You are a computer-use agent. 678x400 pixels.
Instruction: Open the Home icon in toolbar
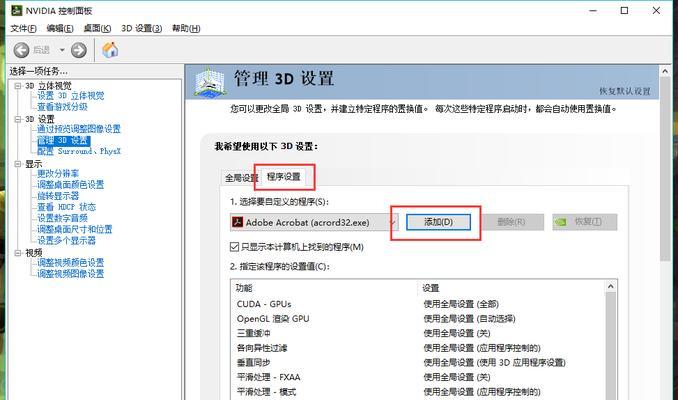(110, 50)
